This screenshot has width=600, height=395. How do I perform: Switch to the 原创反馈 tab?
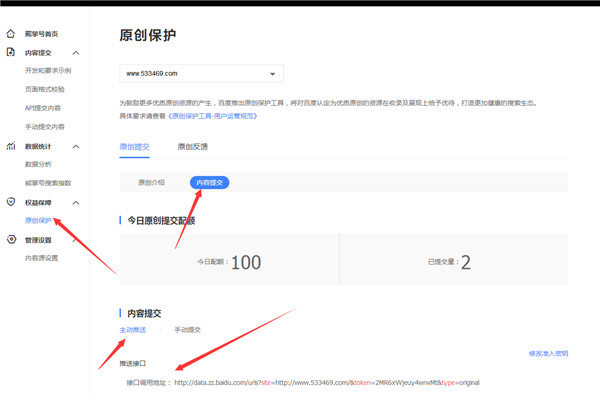[192, 147]
